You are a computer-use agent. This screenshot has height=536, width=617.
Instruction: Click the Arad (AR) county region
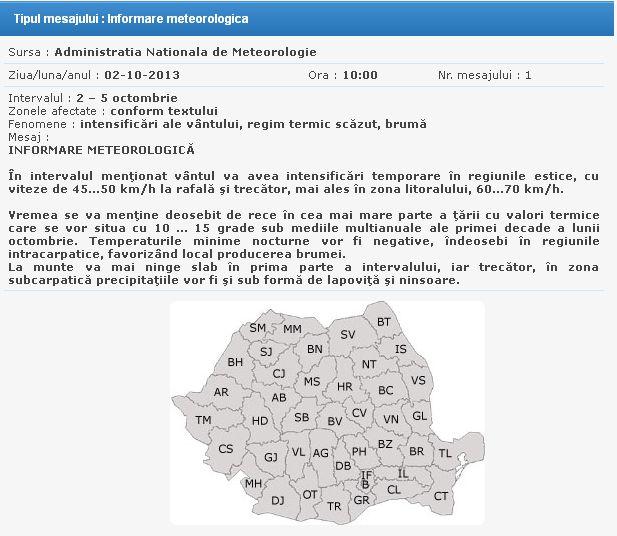[221, 392]
